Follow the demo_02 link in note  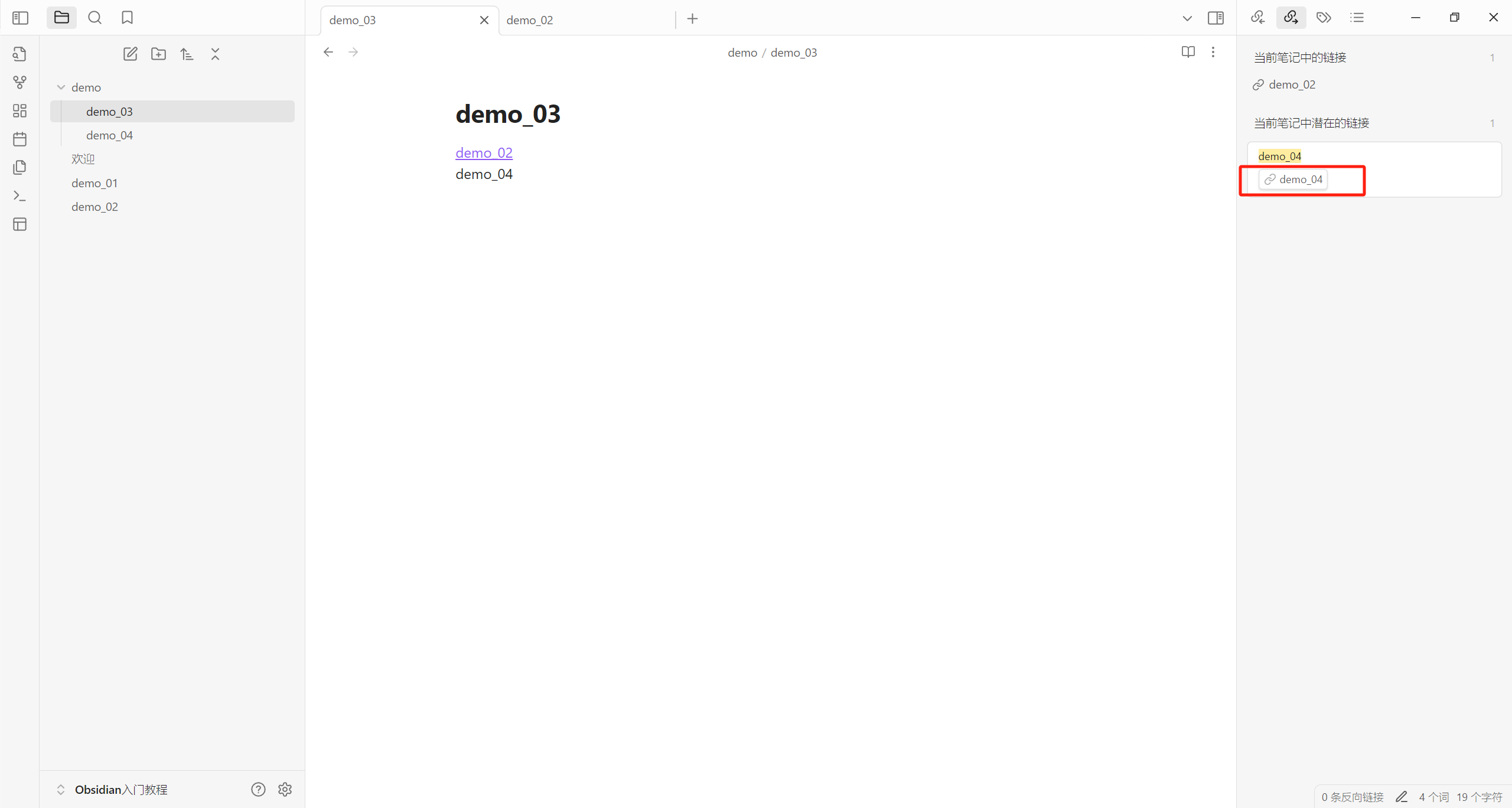tap(484, 152)
